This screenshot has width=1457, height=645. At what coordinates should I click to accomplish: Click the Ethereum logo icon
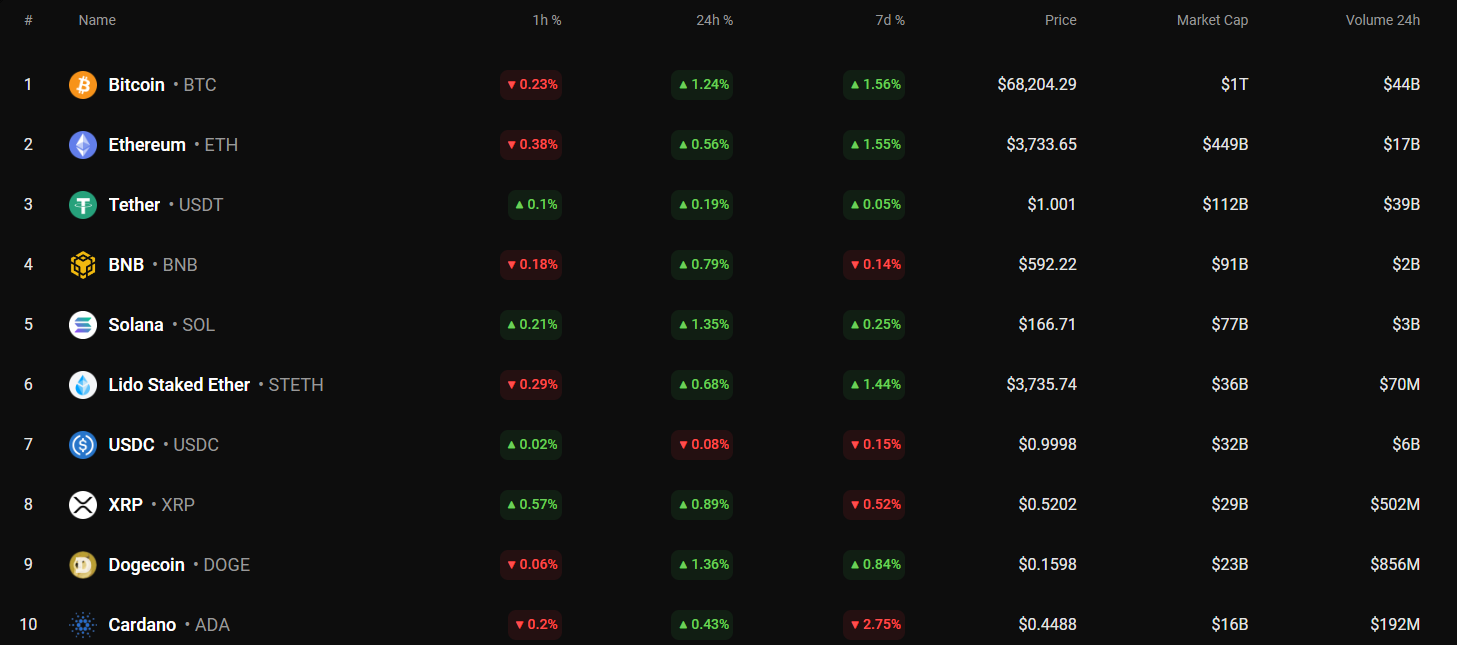(x=82, y=145)
